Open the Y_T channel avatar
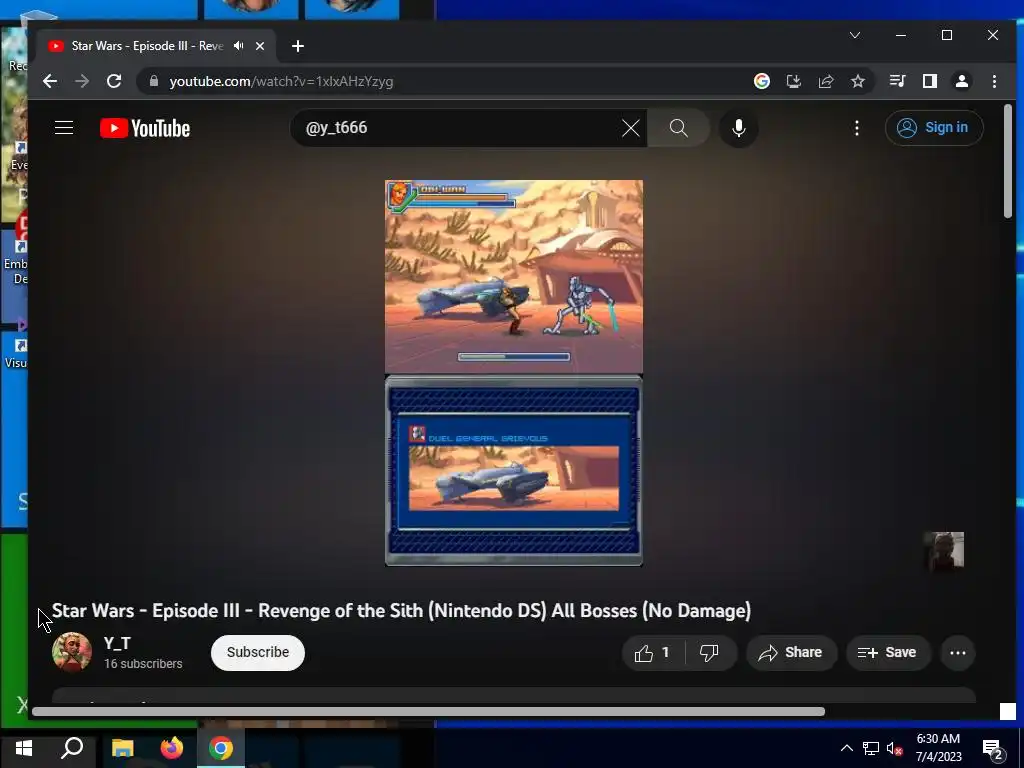The height and width of the screenshot is (768, 1024). (x=71, y=652)
